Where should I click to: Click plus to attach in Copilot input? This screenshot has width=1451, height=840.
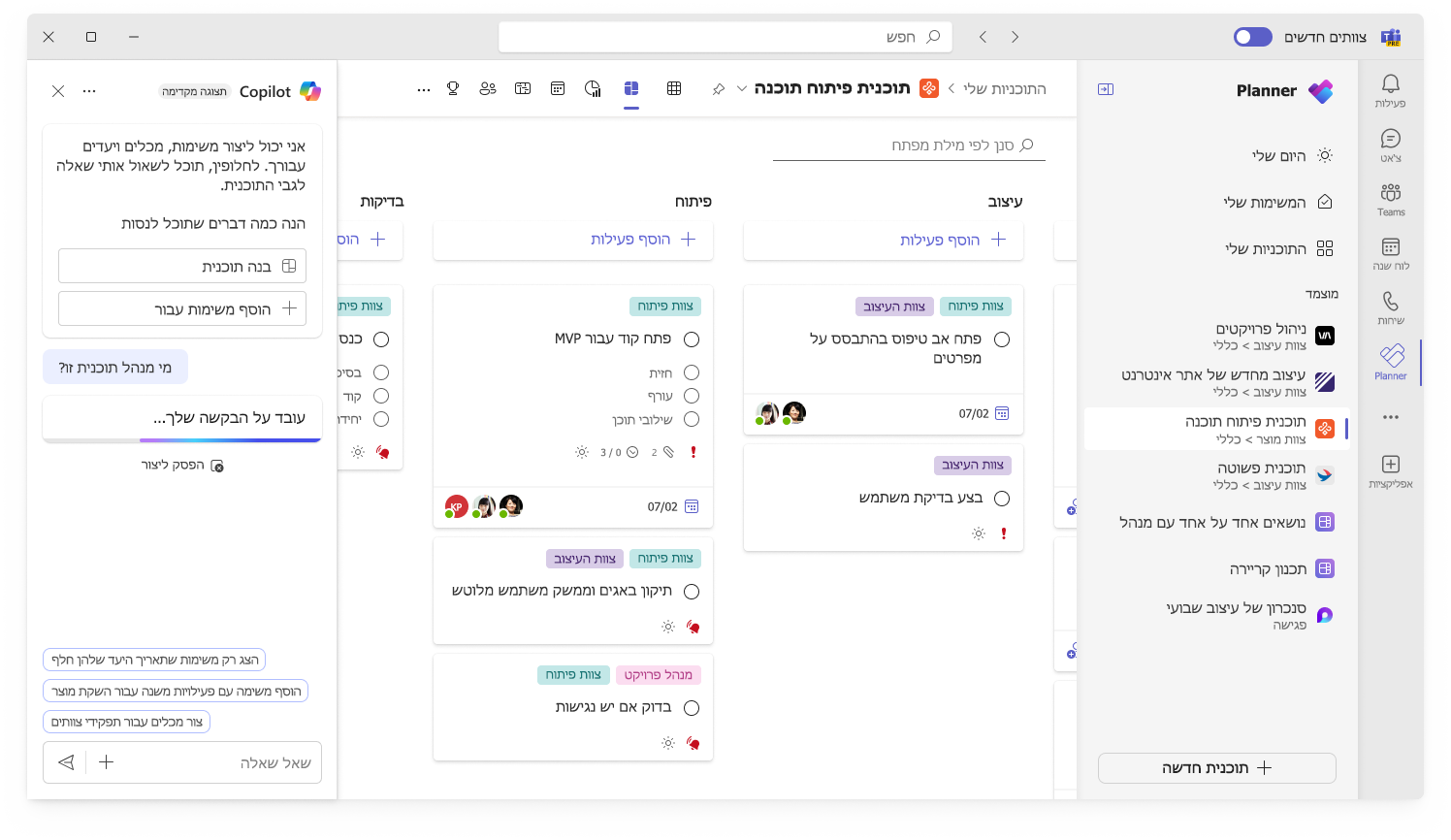(x=107, y=762)
